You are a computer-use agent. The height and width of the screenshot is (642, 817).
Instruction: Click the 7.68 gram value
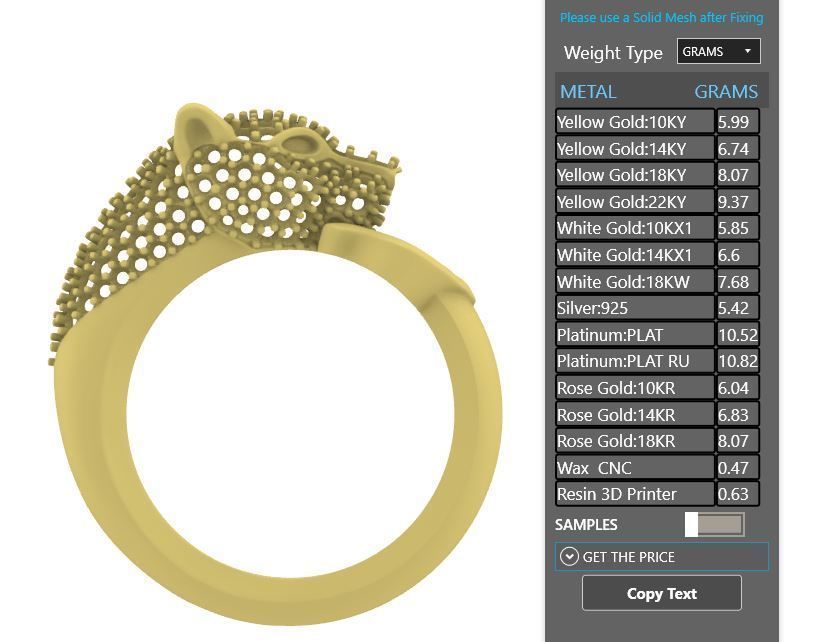738,281
